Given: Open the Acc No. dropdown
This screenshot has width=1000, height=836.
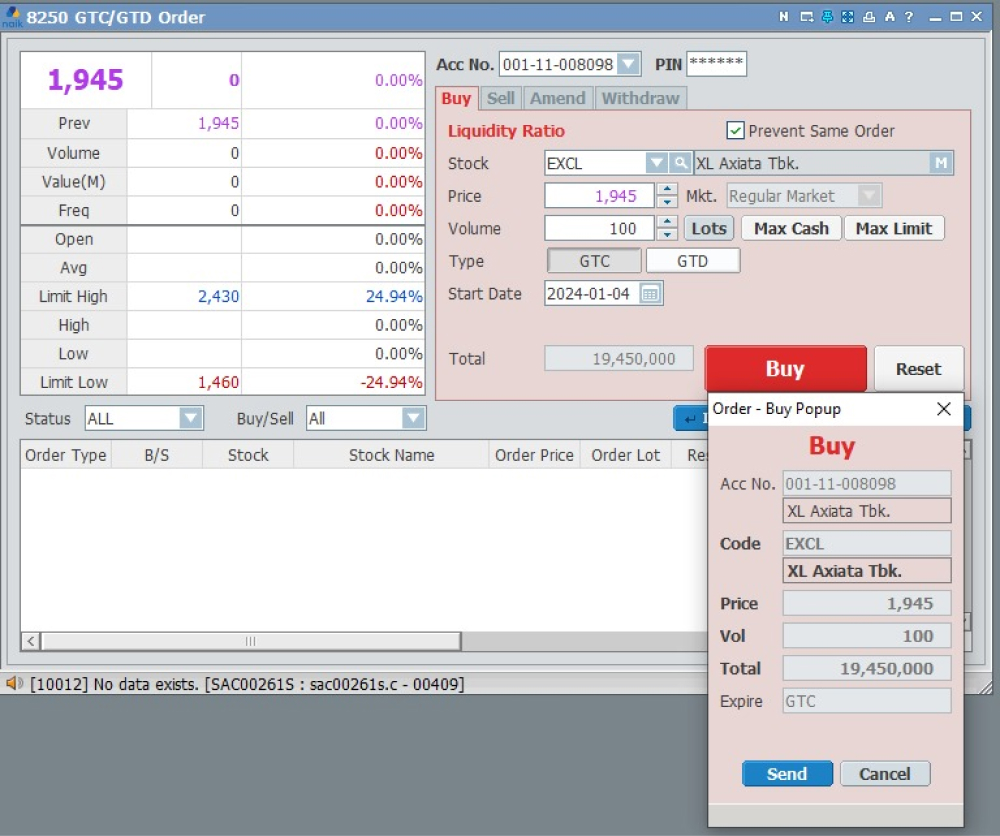Looking at the screenshot, I should pos(628,65).
